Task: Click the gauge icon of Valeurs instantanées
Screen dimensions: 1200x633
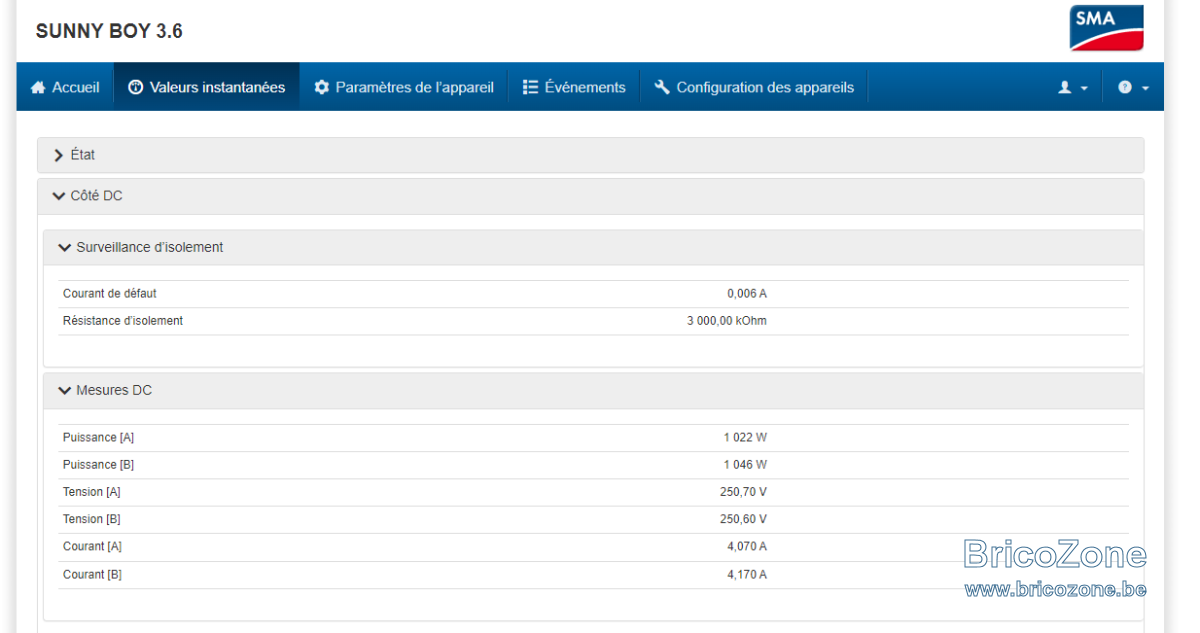Action: coord(136,88)
